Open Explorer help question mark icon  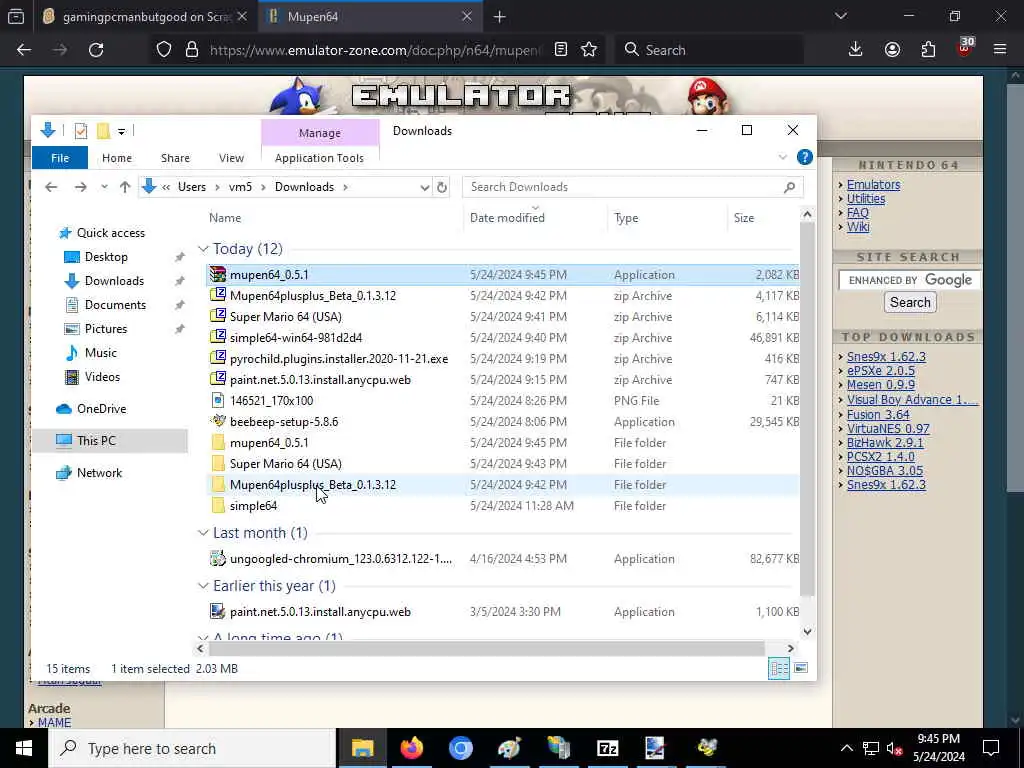coord(805,157)
